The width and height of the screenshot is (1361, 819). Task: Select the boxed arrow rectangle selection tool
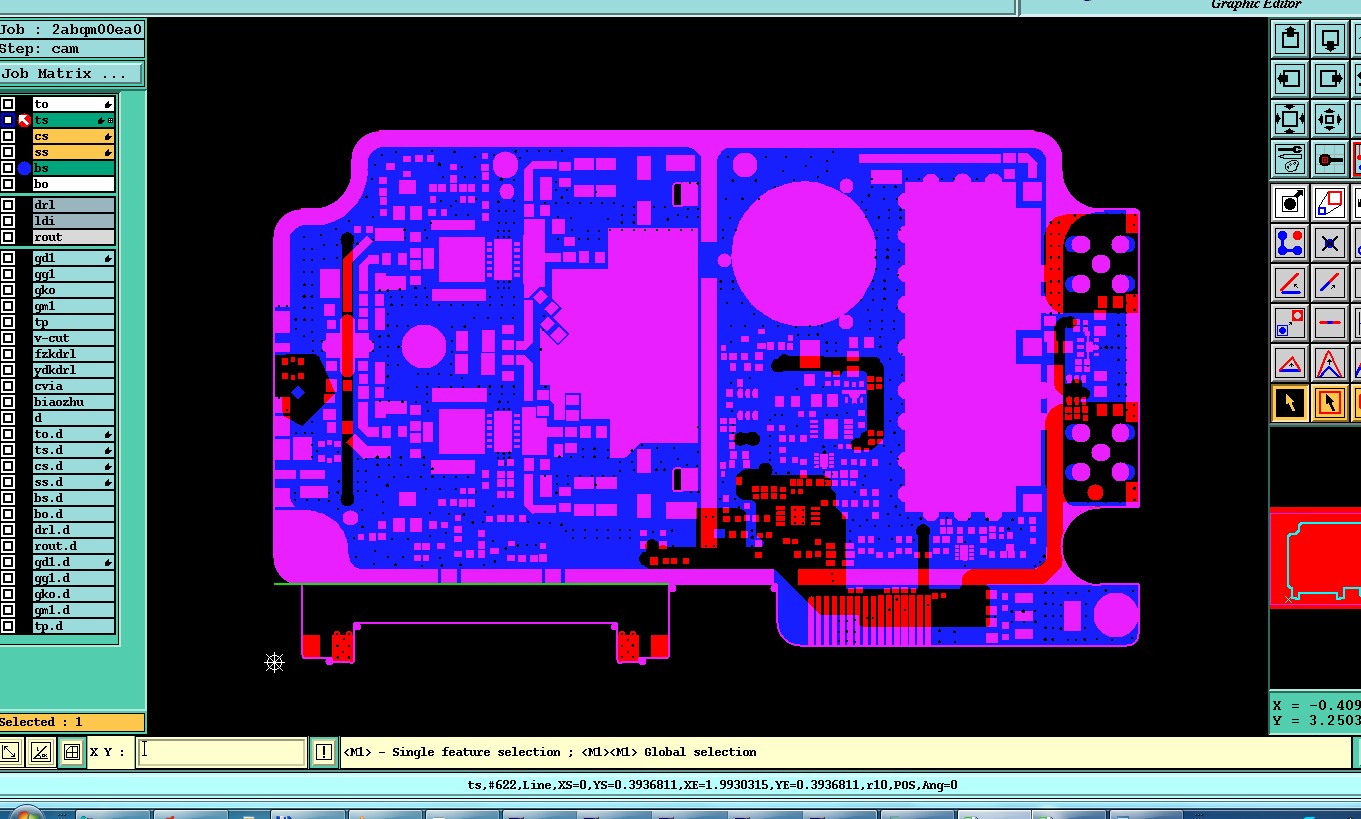(1329, 403)
